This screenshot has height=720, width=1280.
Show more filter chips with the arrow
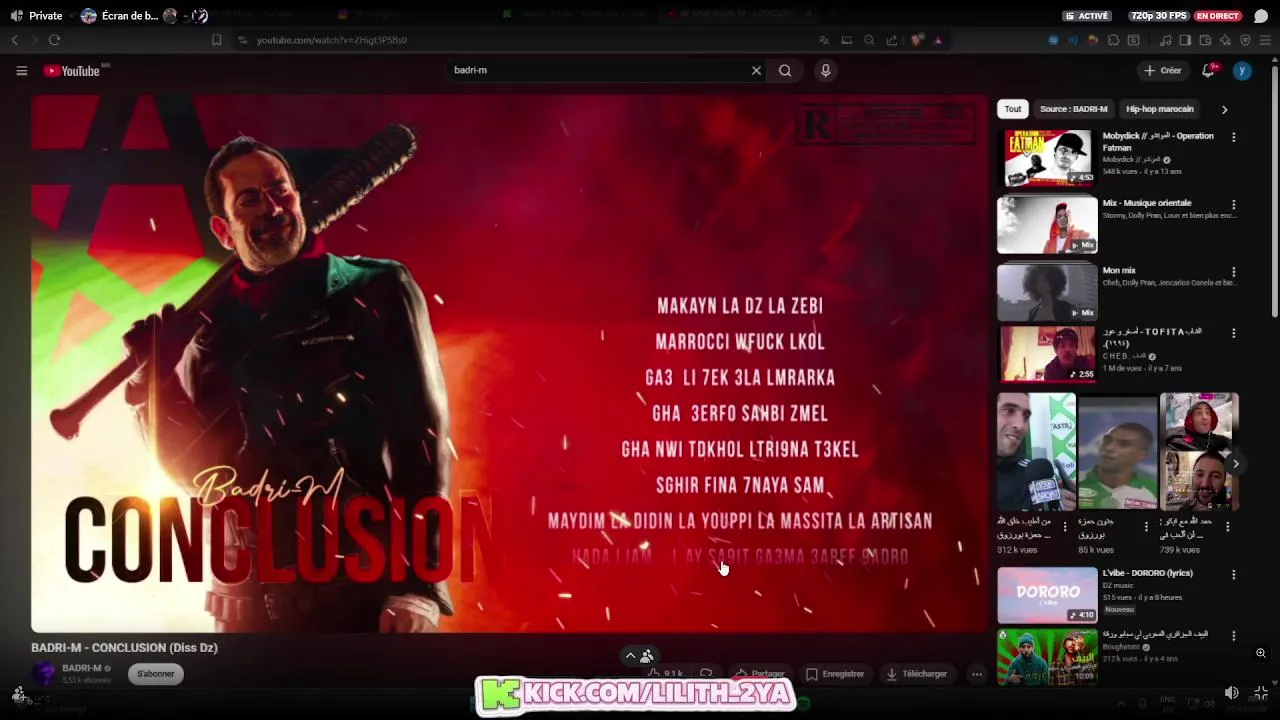[x=1224, y=109]
